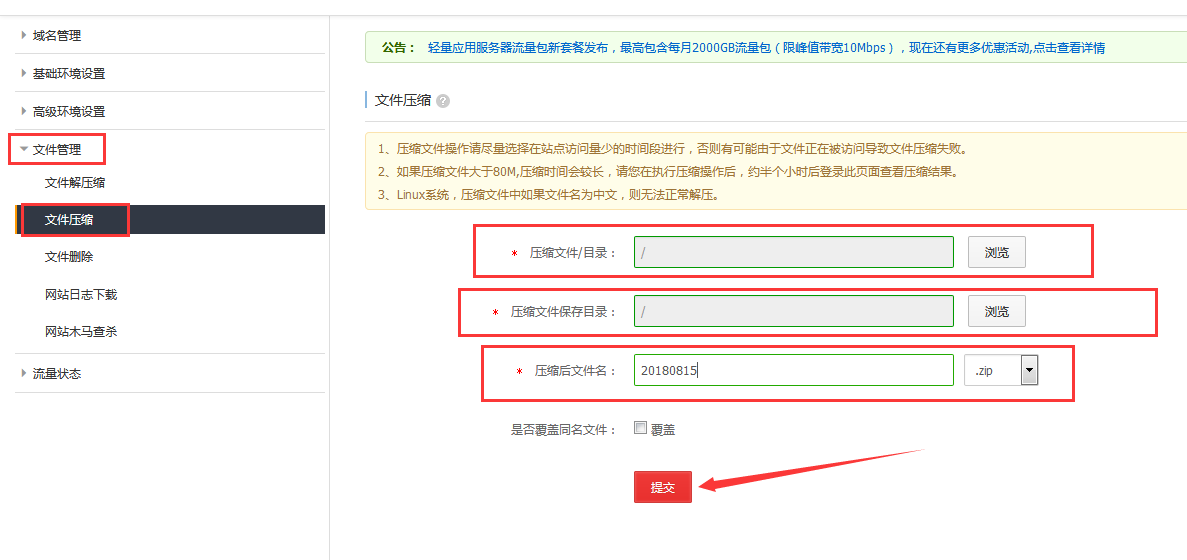Image resolution: width=1187 pixels, height=560 pixels.
Task: Click the 浏览 button for 压缩文件保存目录
Action: (x=997, y=311)
